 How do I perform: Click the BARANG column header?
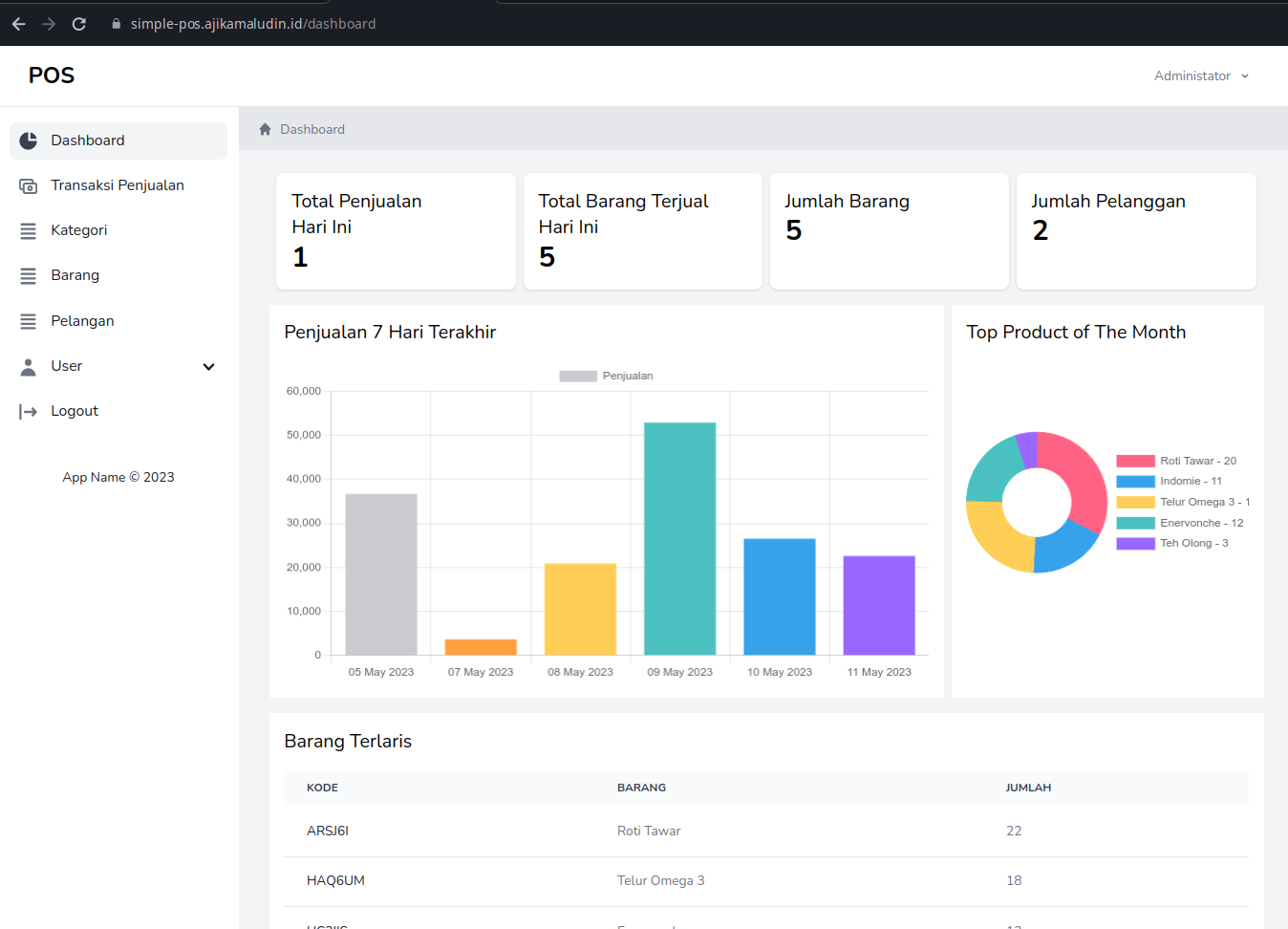642,788
